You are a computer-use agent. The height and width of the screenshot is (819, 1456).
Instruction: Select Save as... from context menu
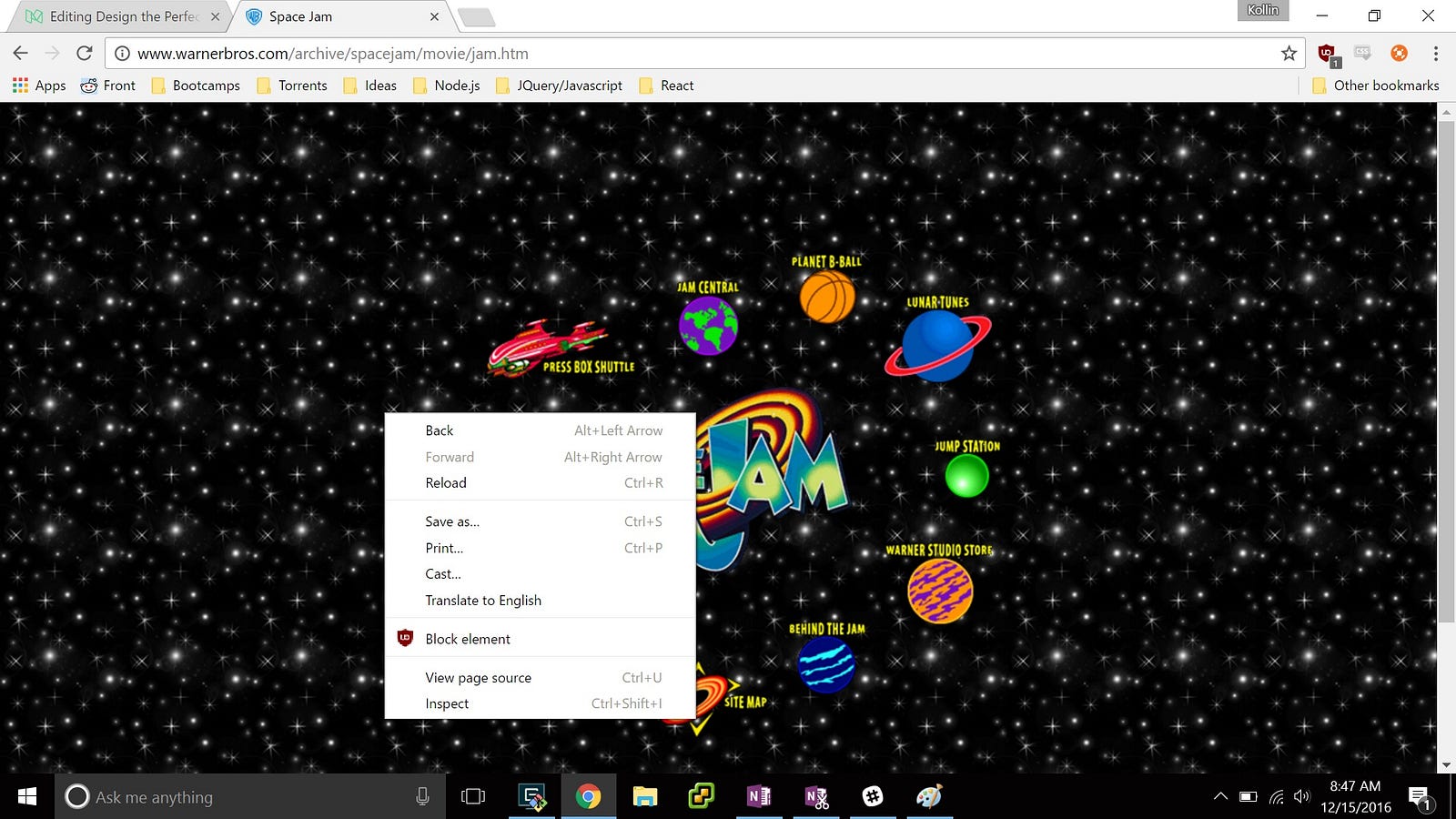[x=541, y=521]
